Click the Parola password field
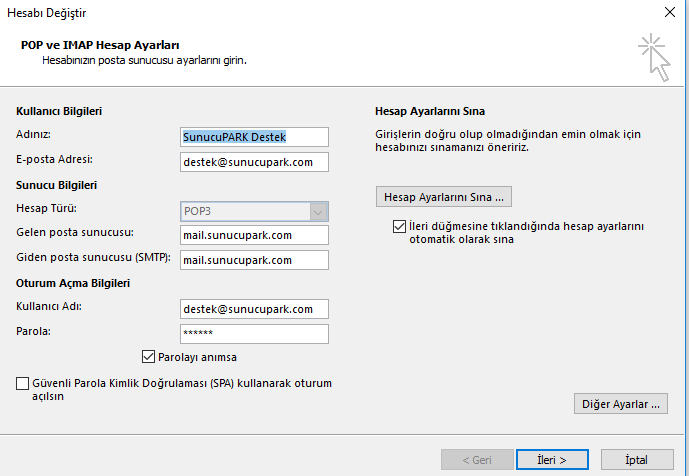Viewport: 689px width, 476px height. click(x=254, y=334)
